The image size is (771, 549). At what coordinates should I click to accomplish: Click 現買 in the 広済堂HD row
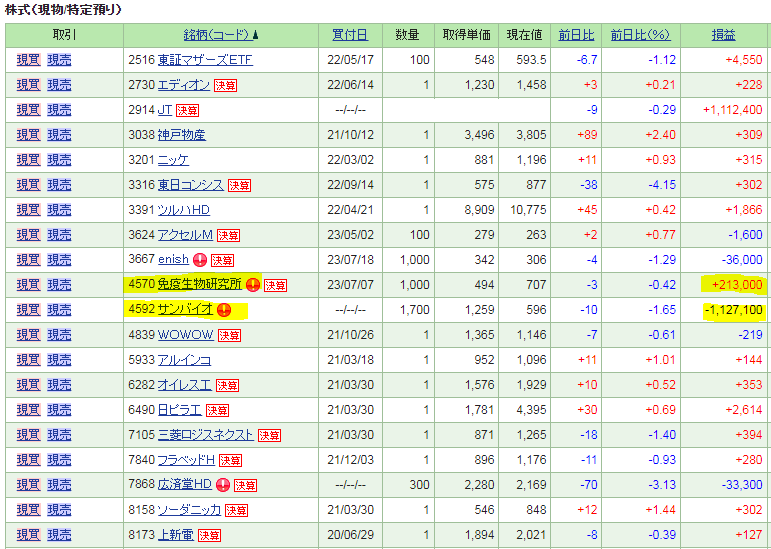coord(28,485)
